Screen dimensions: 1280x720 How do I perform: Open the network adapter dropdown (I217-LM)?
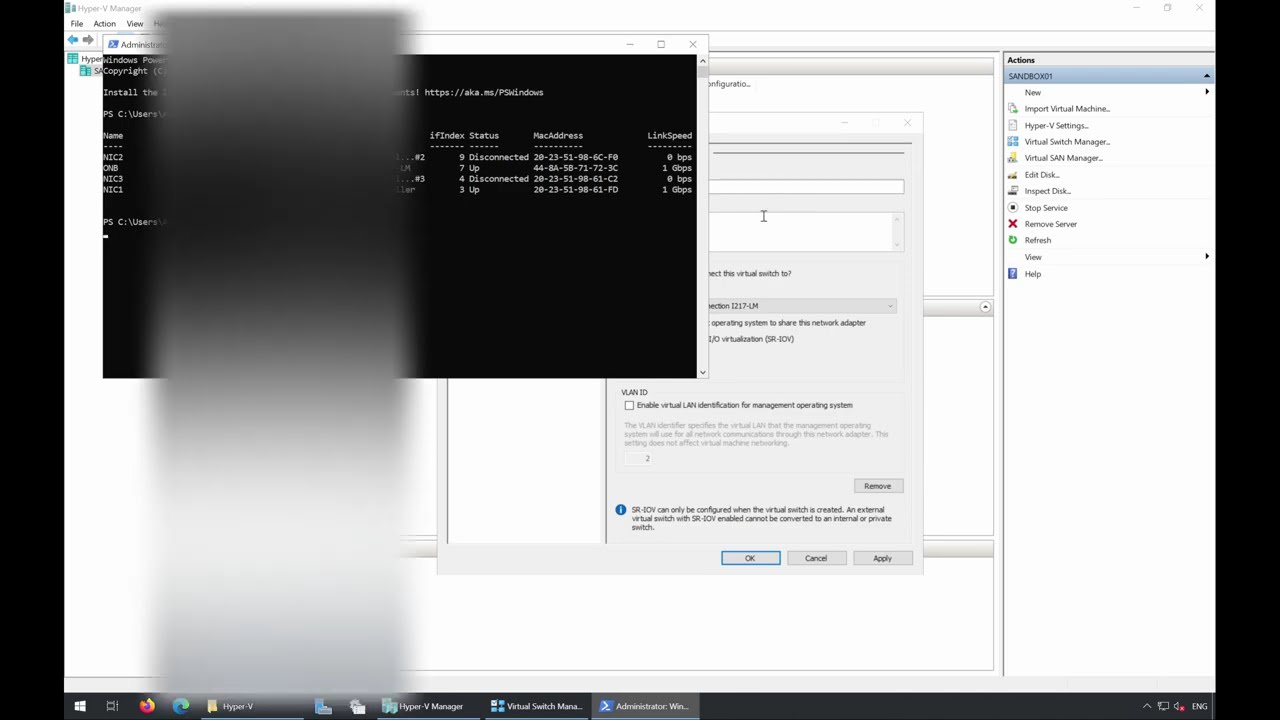(890, 306)
